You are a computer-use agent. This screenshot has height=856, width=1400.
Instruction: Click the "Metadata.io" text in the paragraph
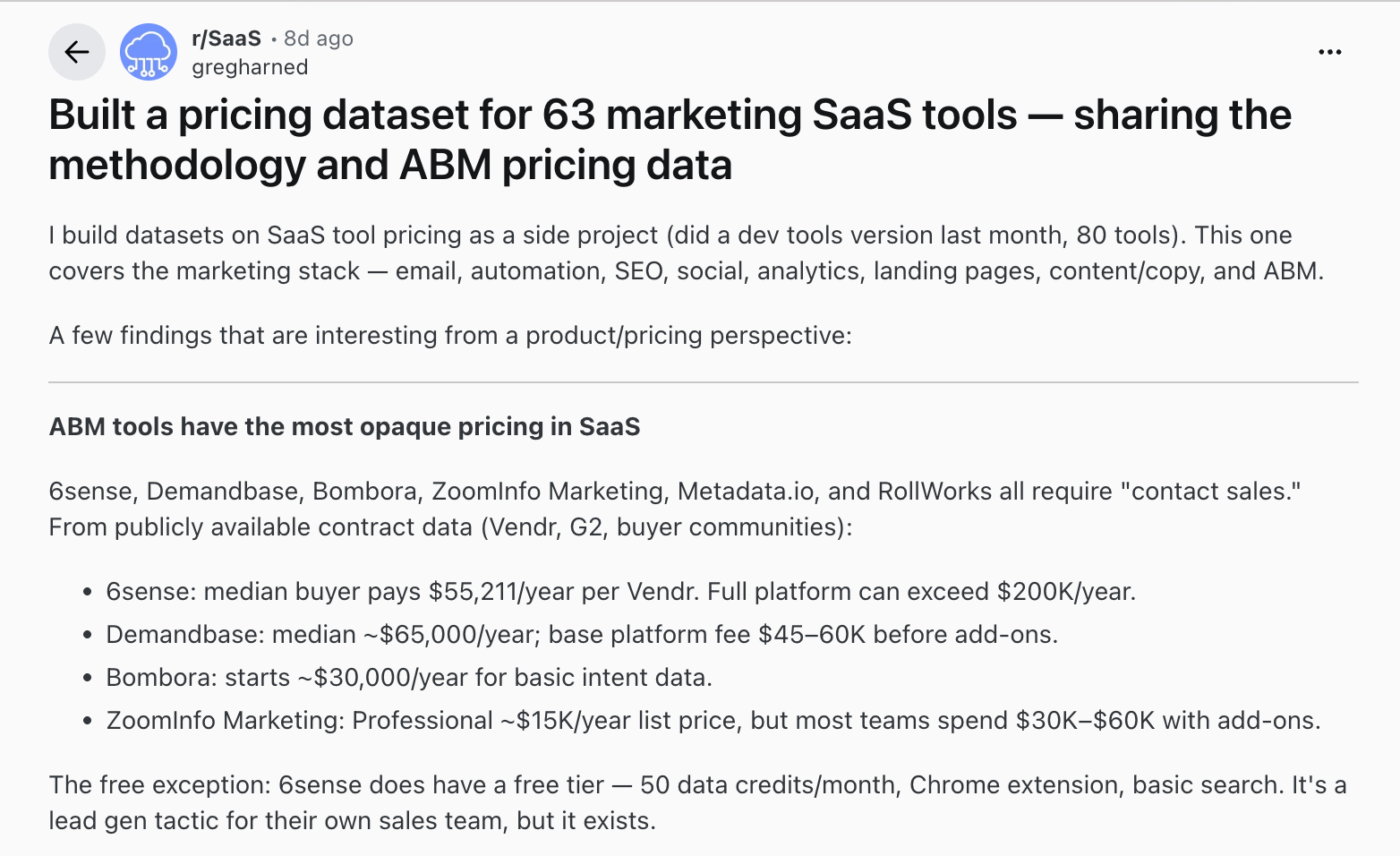tap(746, 491)
